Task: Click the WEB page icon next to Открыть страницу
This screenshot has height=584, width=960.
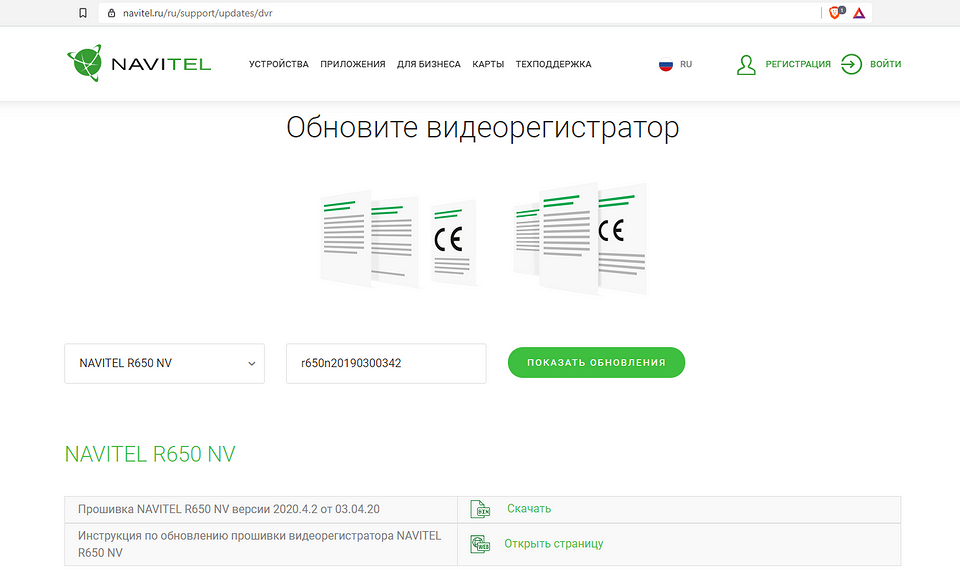Action: pyautogui.click(x=478, y=544)
